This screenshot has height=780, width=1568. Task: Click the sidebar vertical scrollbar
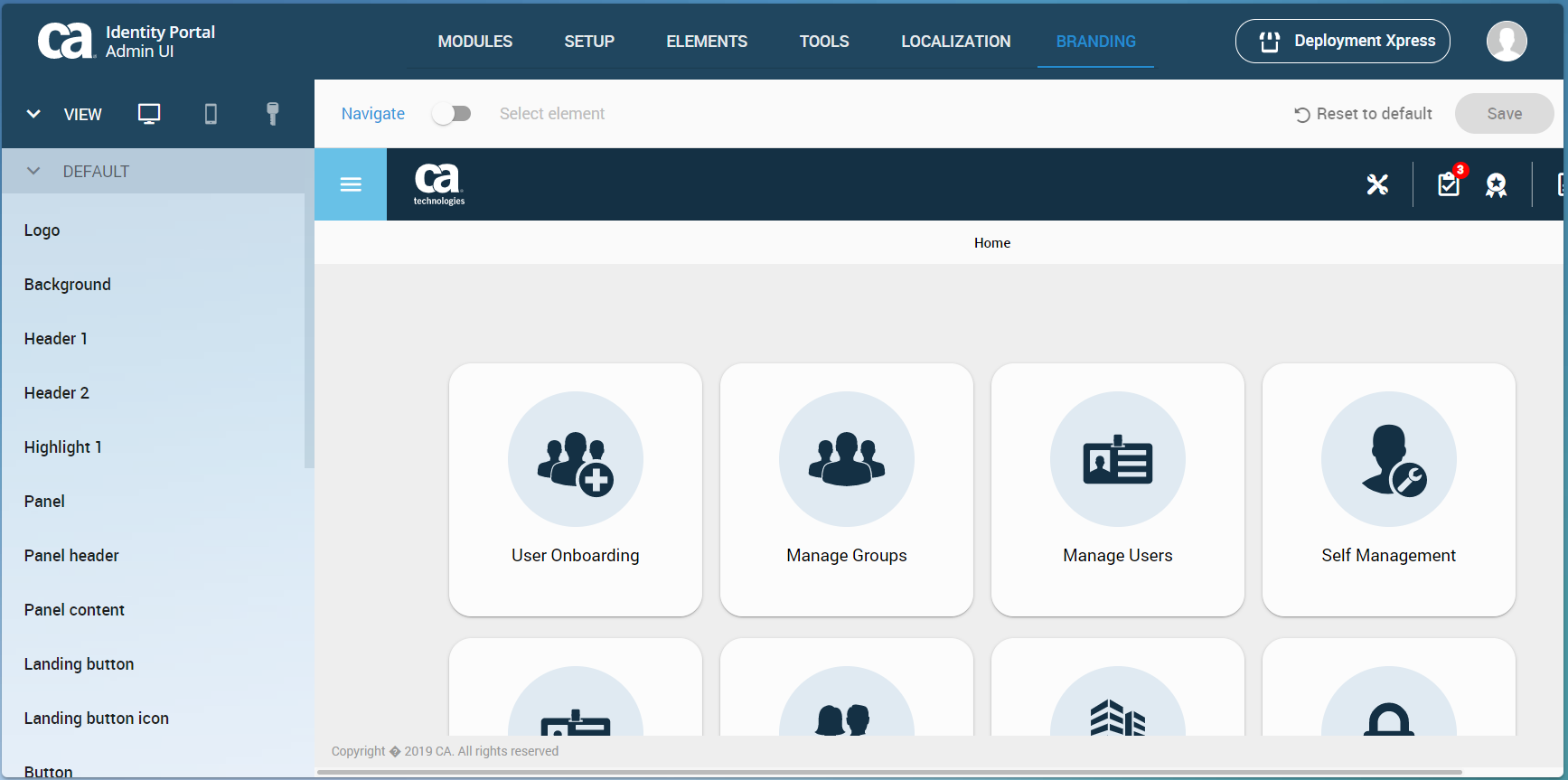309,330
